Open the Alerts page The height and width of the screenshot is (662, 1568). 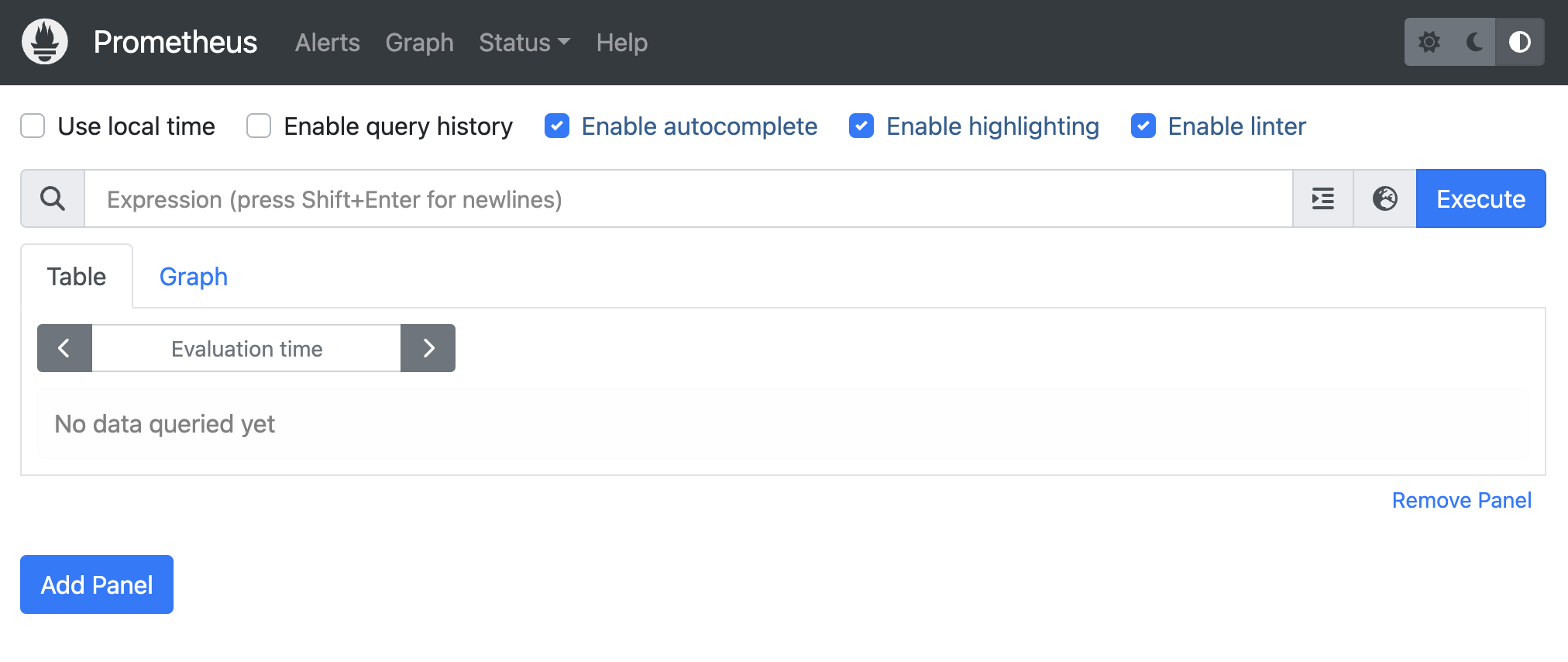coord(328,43)
